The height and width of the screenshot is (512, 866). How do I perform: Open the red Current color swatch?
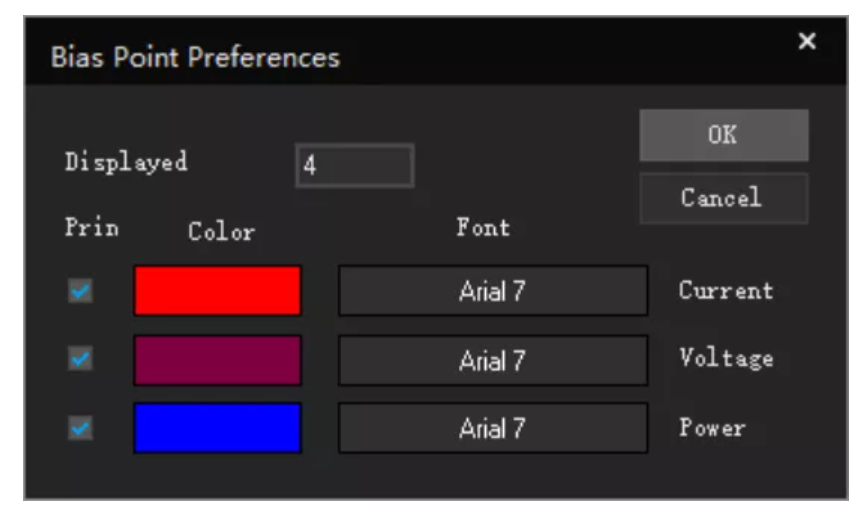tap(217, 291)
